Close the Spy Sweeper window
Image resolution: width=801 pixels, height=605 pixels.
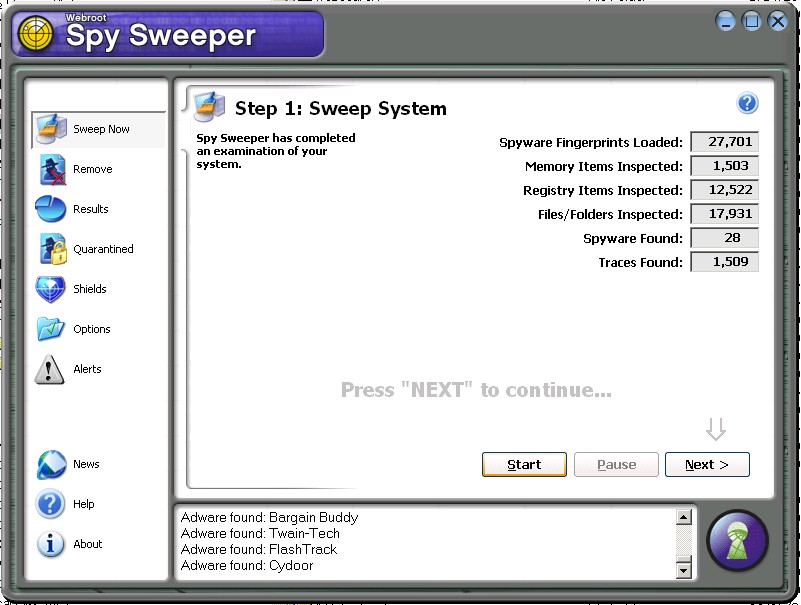[778, 21]
